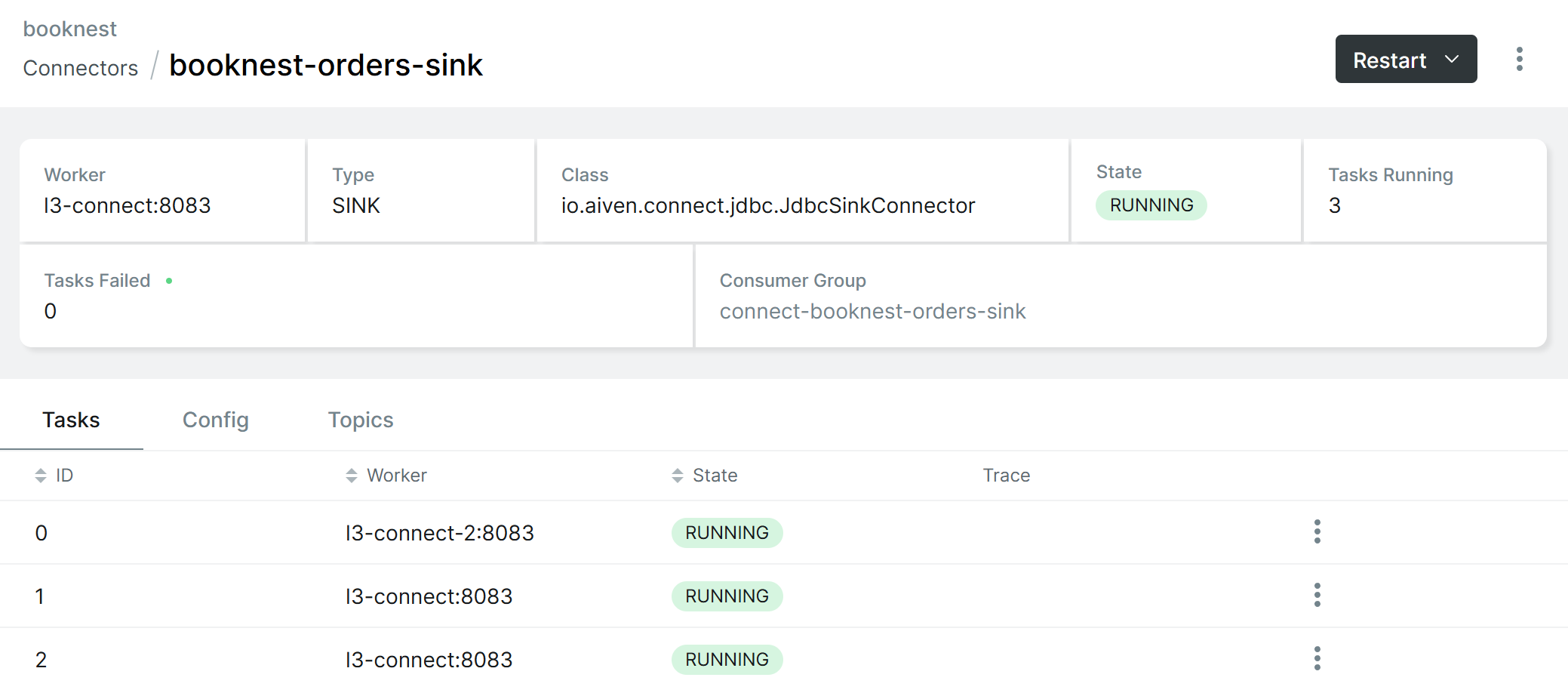The height and width of the screenshot is (699, 1568).
Task: Select the l3-connect-2:8083 worker cell
Action: click(440, 533)
